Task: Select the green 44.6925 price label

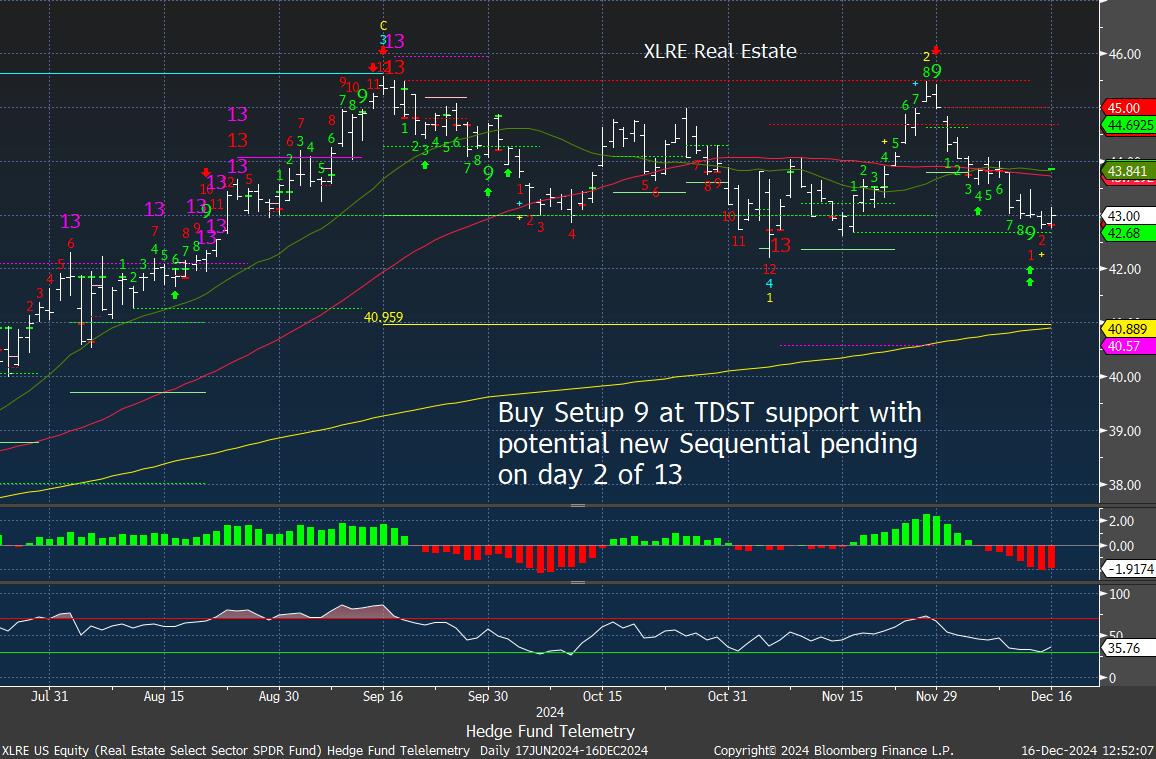Action: (x=1128, y=125)
